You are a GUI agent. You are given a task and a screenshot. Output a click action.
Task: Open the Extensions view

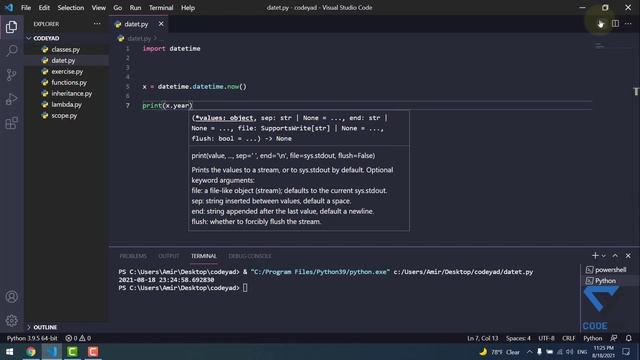(x=11, y=123)
